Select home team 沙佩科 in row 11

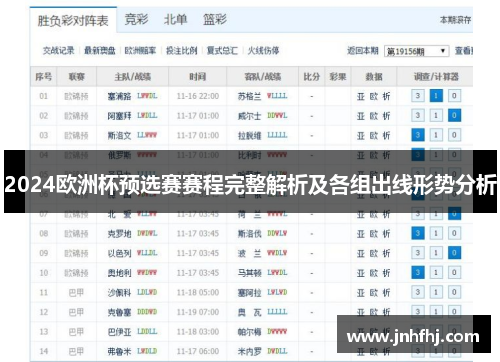click(x=119, y=293)
